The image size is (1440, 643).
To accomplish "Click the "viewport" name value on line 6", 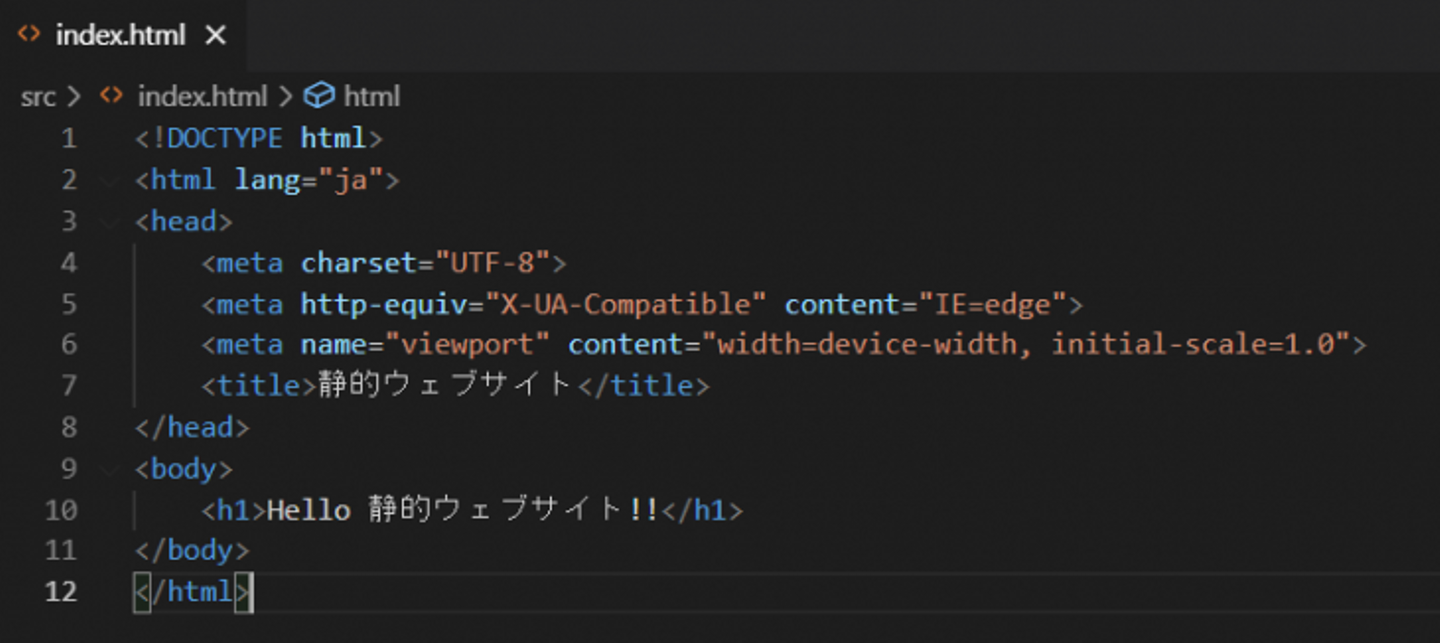I will [x=475, y=344].
